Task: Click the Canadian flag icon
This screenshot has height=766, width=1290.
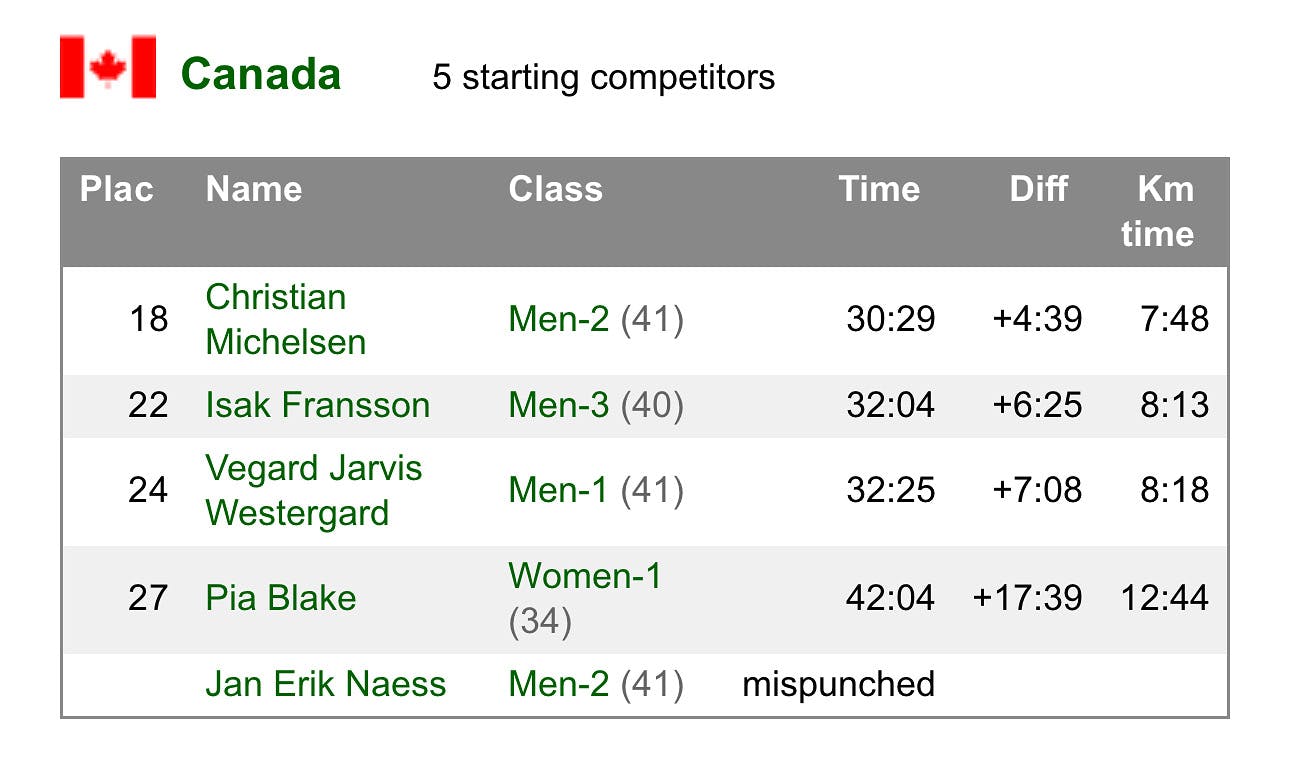Action: click(108, 67)
